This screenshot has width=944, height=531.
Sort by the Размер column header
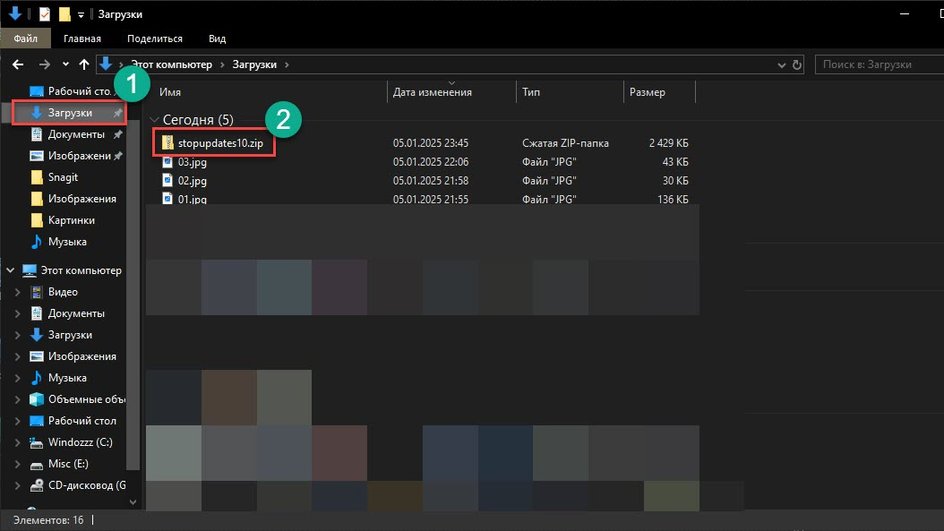pos(647,92)
